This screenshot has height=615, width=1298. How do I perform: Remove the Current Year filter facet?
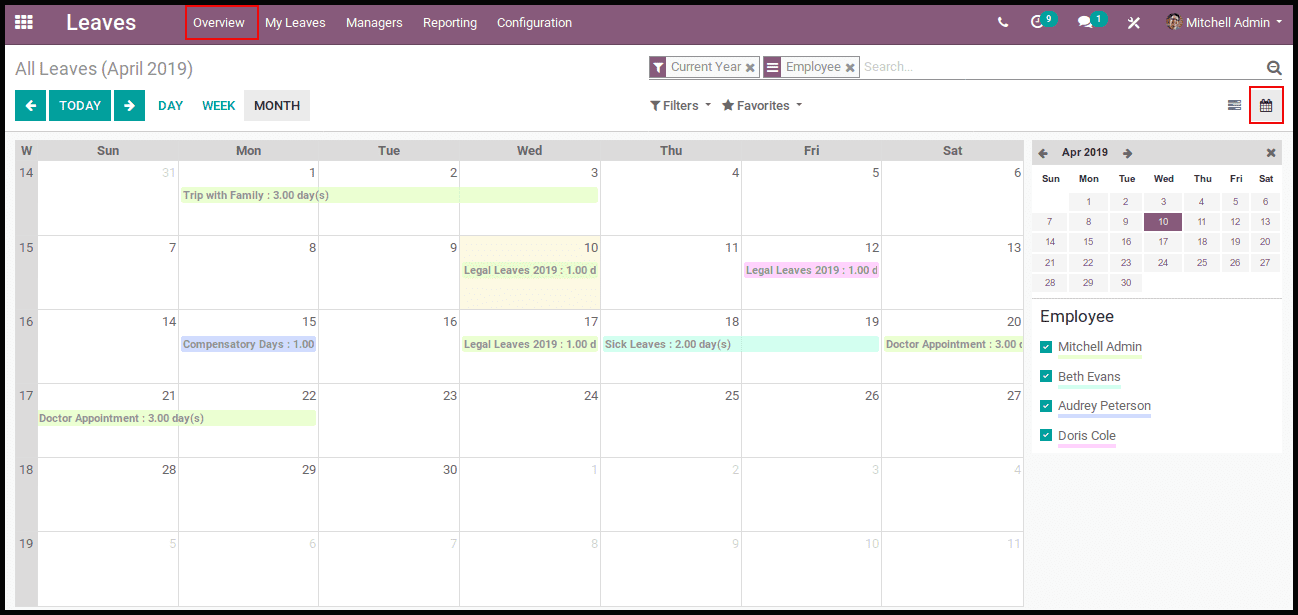[750, 68]
